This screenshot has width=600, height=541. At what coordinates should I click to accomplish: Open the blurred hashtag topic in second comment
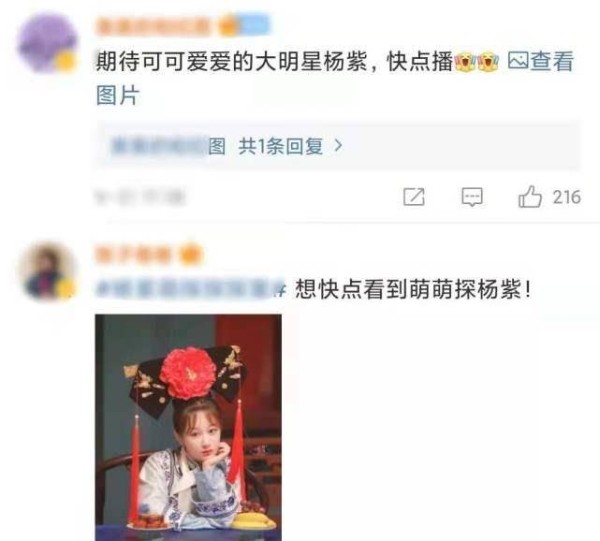coord(191,289)
